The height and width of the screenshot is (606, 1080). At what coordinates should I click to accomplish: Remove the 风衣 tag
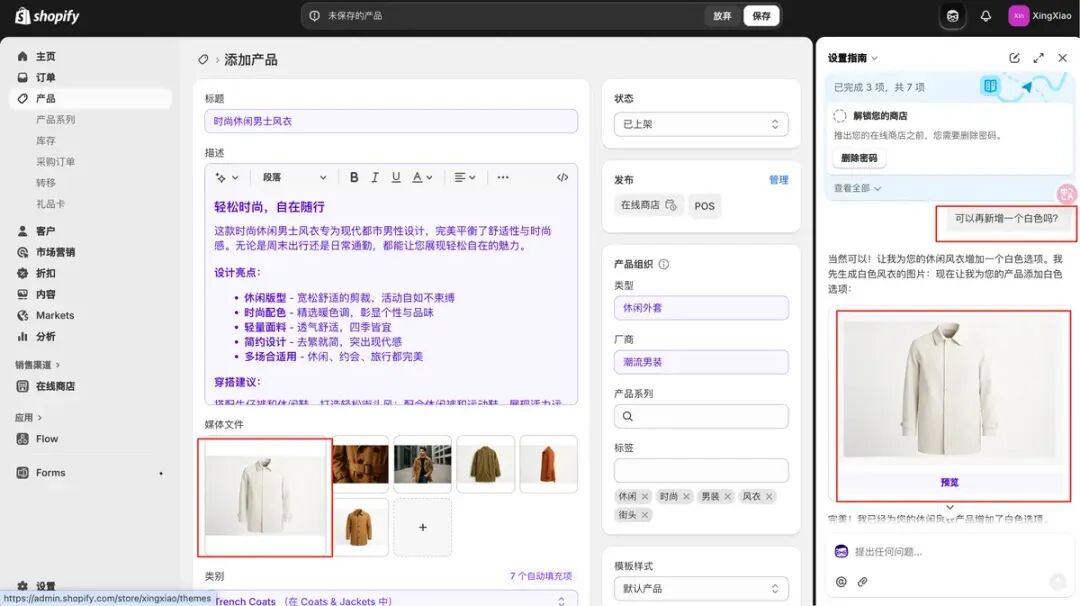pos(769,496)
